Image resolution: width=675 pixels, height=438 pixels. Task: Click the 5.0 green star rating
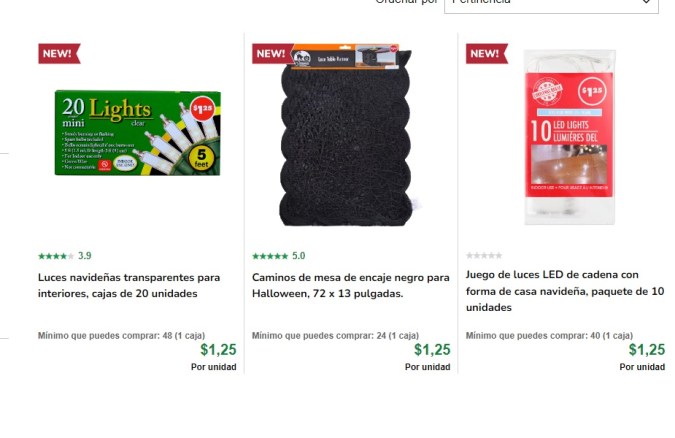[270, 256]
